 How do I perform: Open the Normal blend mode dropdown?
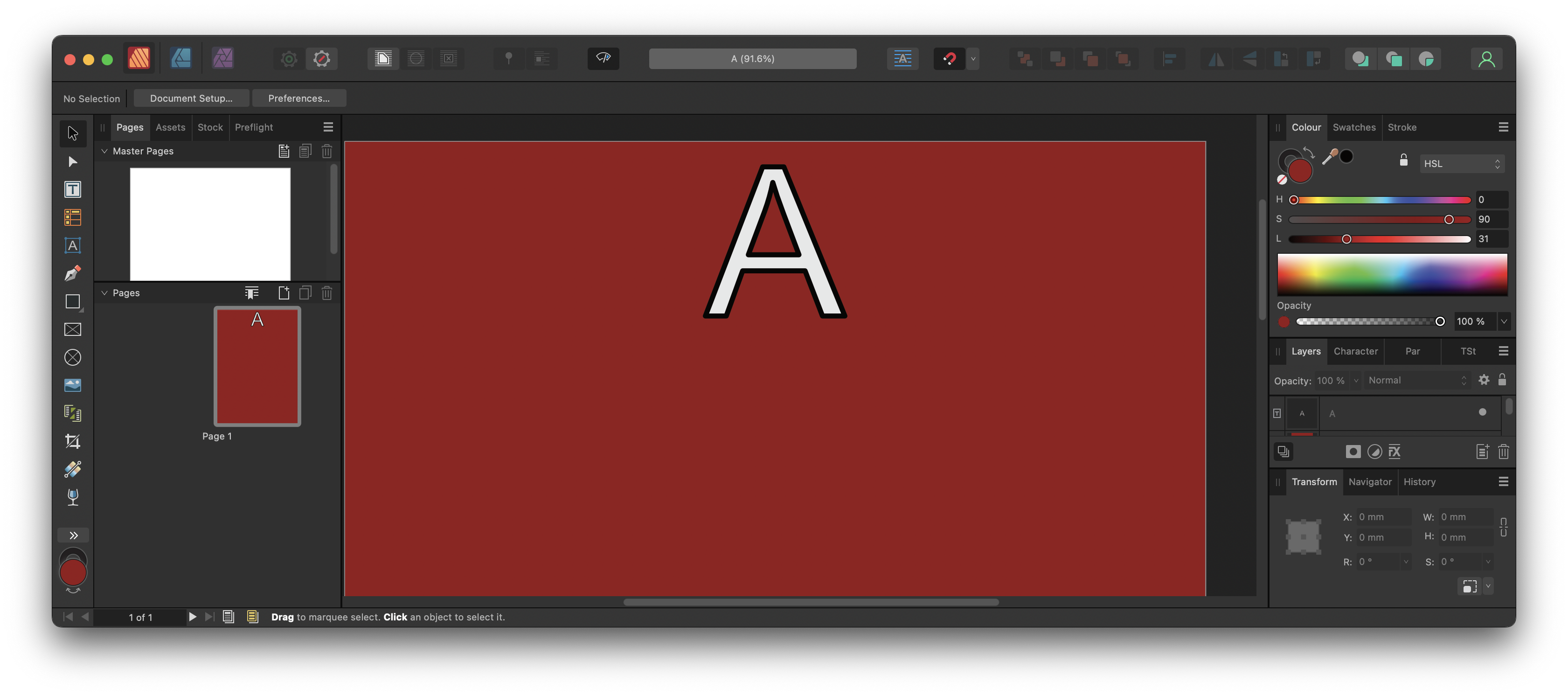(1416, 380)
